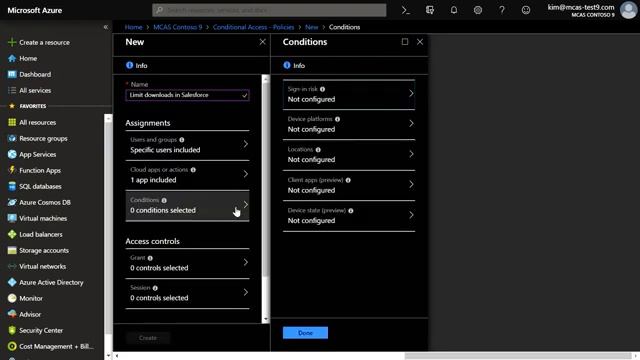Viewport: 640px width, 360px height.
Task: Click the Load balancers icon
Action: [x=12, y=234]
